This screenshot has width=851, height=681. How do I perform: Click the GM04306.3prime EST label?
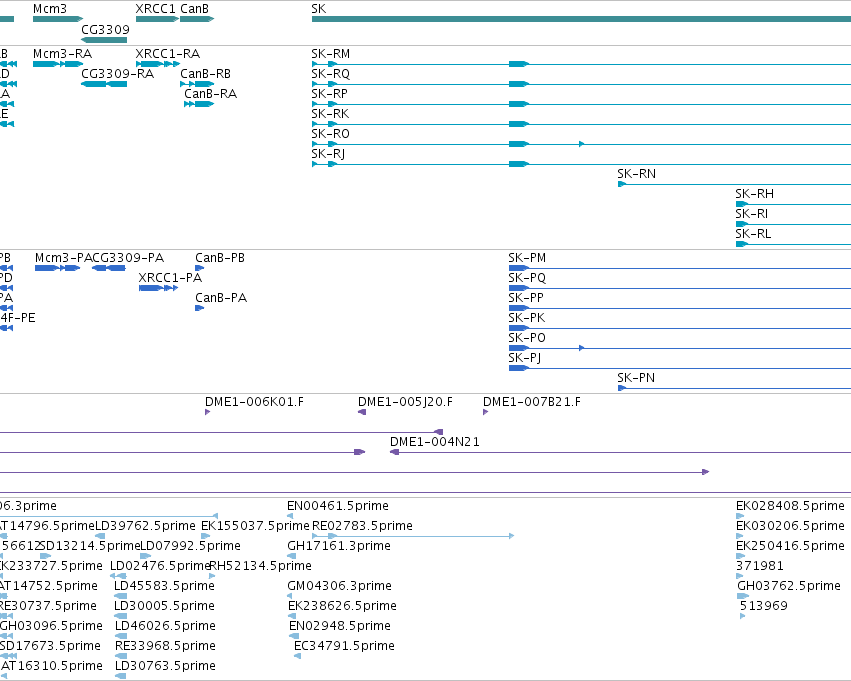(x=339, y=586)
